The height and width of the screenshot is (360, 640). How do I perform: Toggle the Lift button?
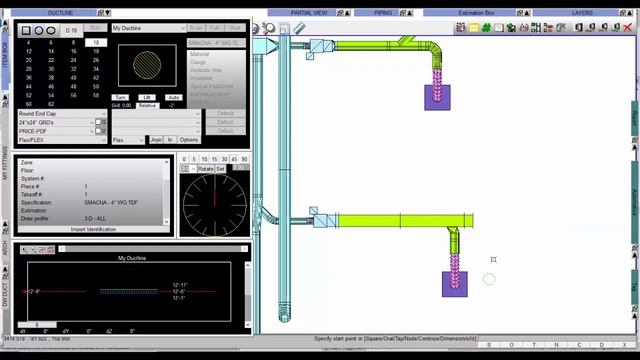tap(147, 98)
